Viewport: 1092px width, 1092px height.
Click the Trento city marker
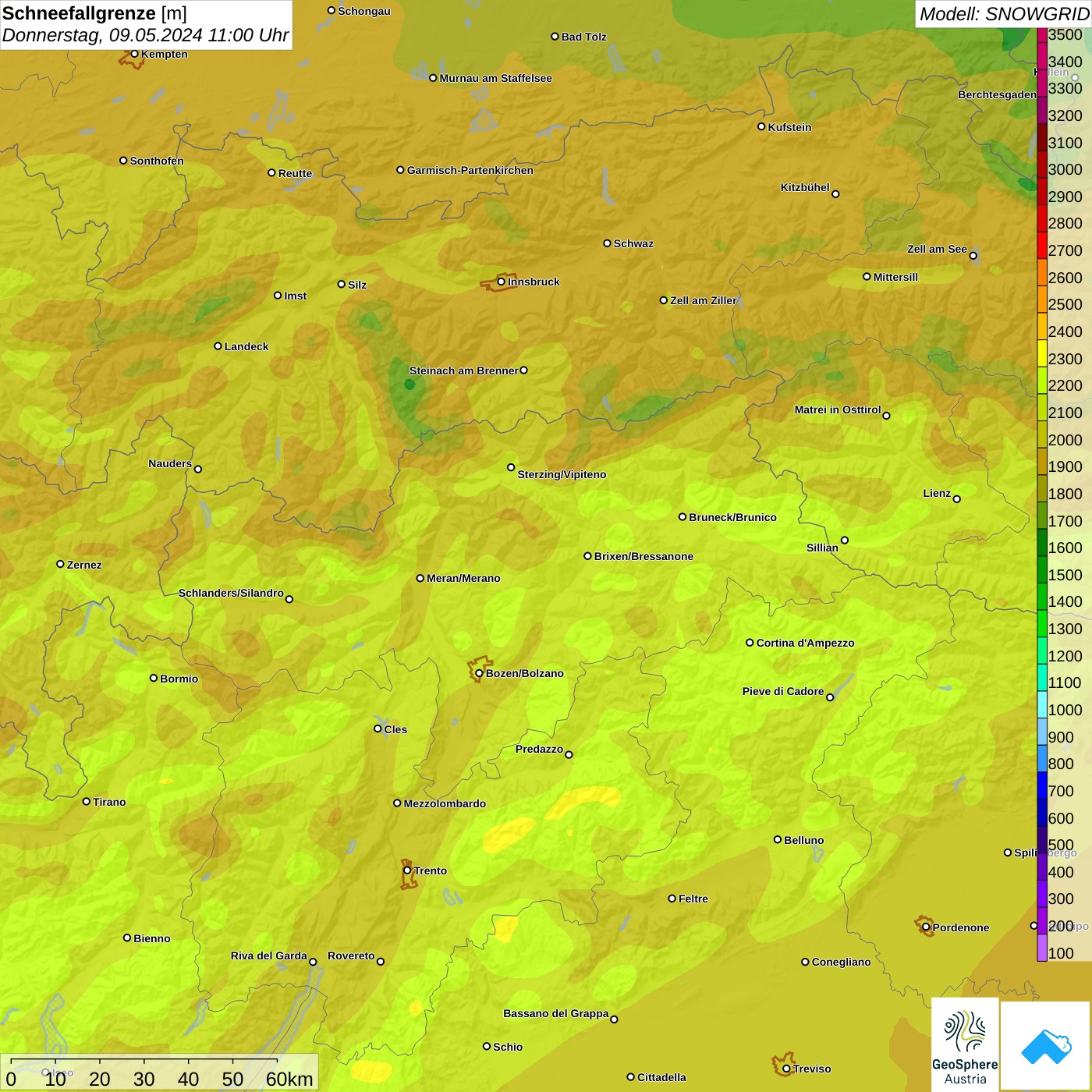click(407, 870)
